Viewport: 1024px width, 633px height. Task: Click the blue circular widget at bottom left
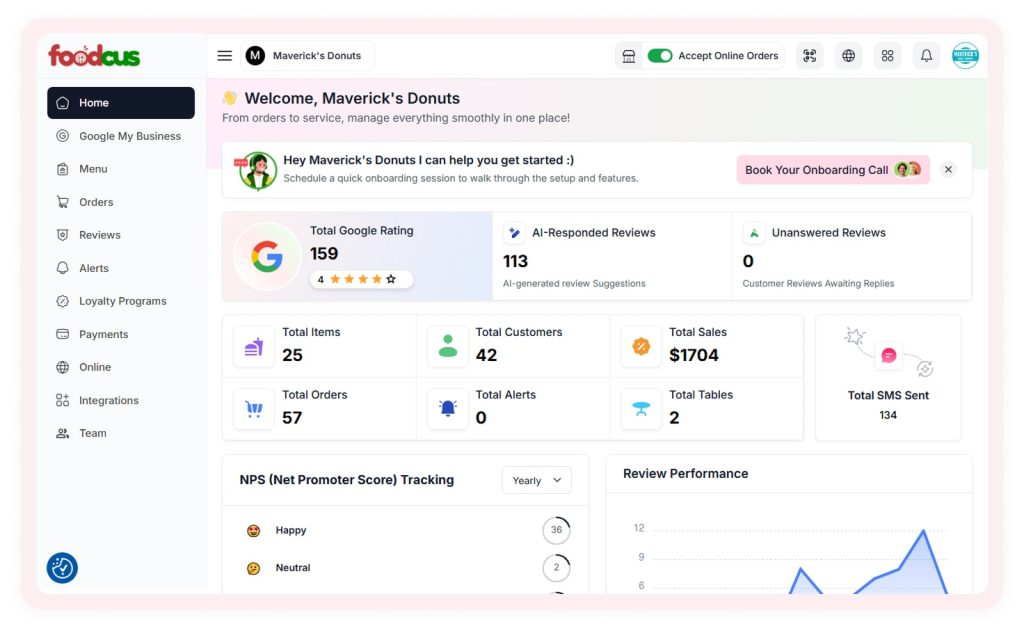pos(62,568)
